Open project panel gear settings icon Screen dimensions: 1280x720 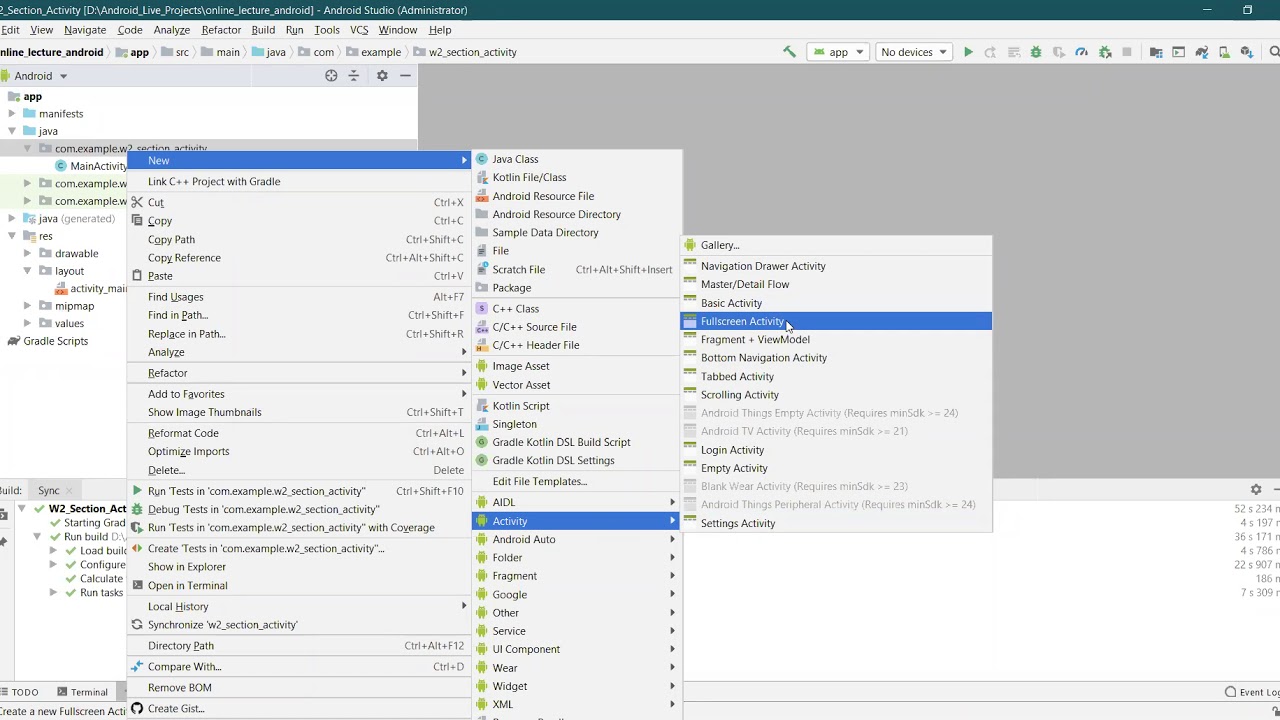[x=382, y=76]
